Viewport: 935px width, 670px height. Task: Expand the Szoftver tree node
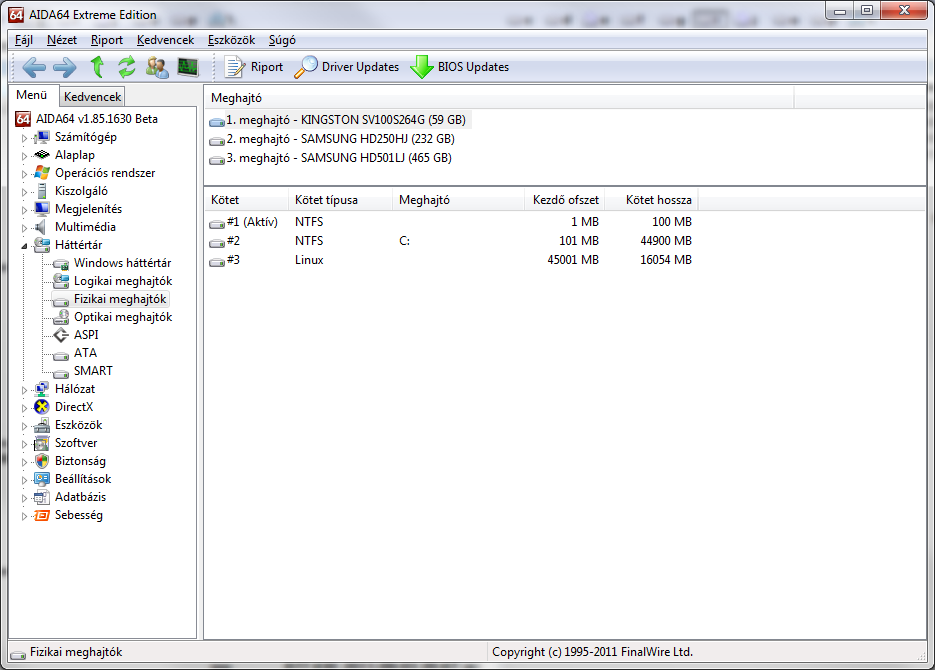pos(24,444)
